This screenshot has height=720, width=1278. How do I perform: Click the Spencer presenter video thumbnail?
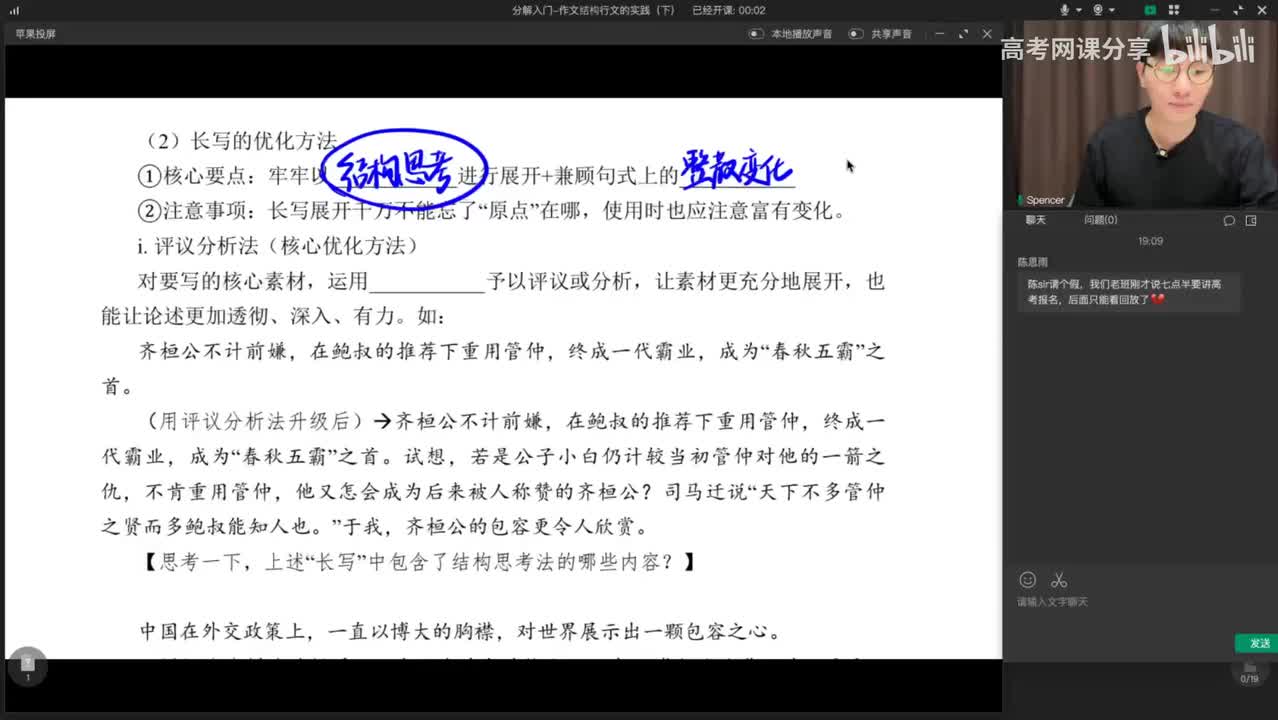pos(1141,113)
